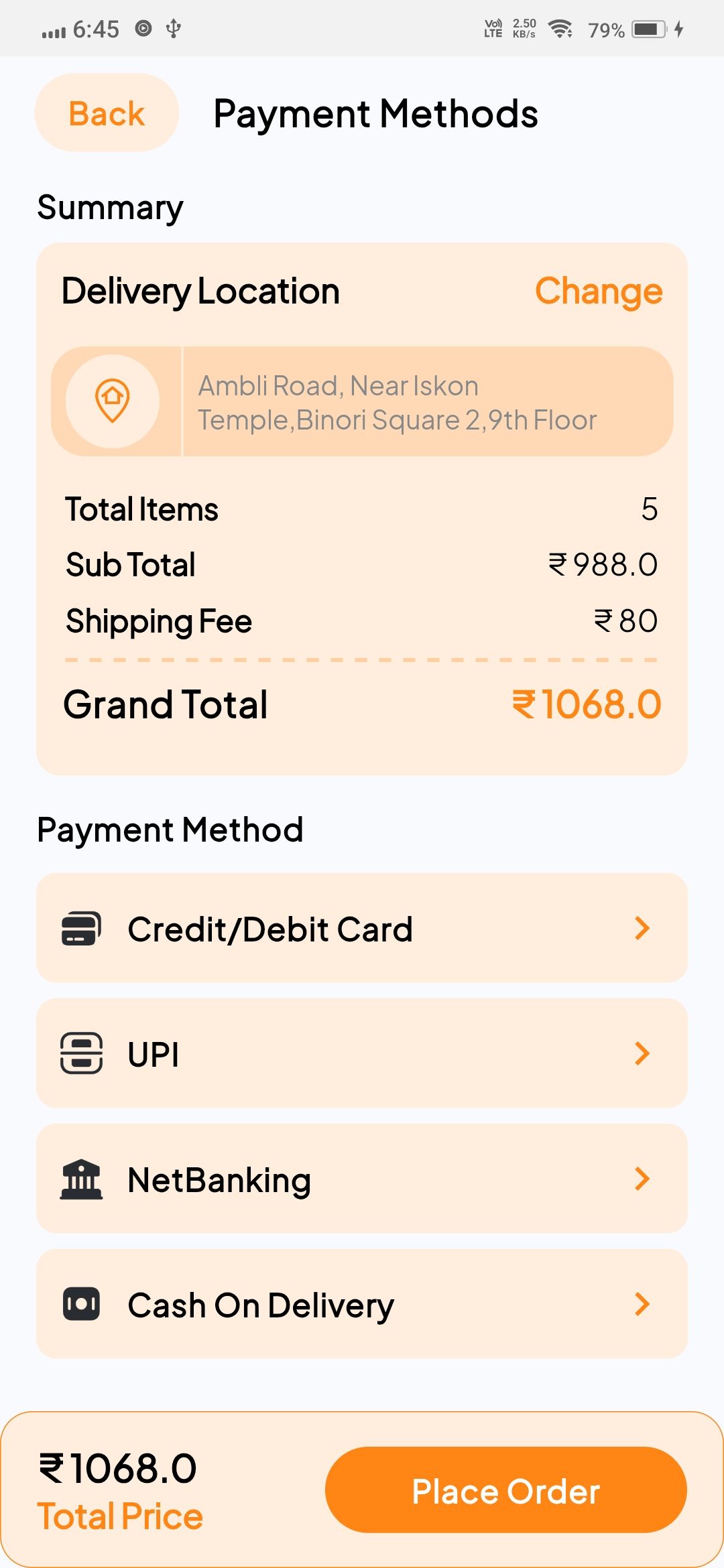
Task: Tap the UPI scanner icon
Action: tap(81, 1053)
